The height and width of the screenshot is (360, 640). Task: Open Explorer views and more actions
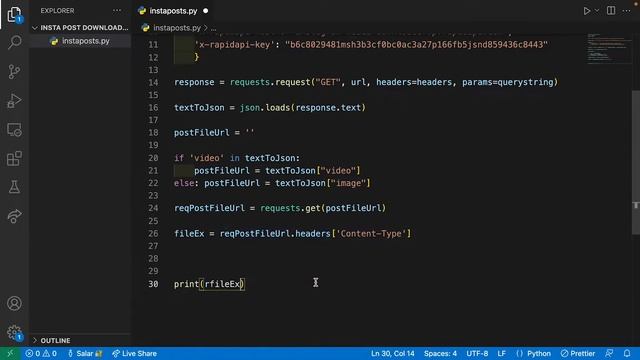(117, 11)
